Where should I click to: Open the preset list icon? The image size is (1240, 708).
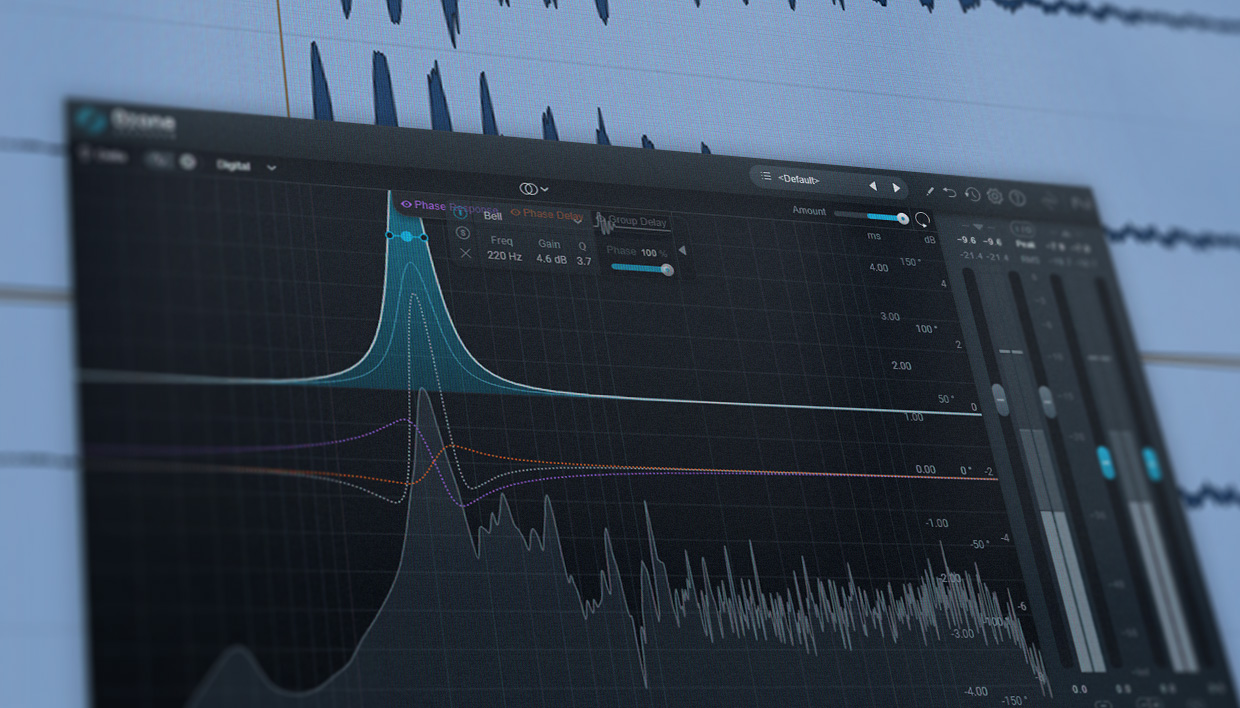766,177
